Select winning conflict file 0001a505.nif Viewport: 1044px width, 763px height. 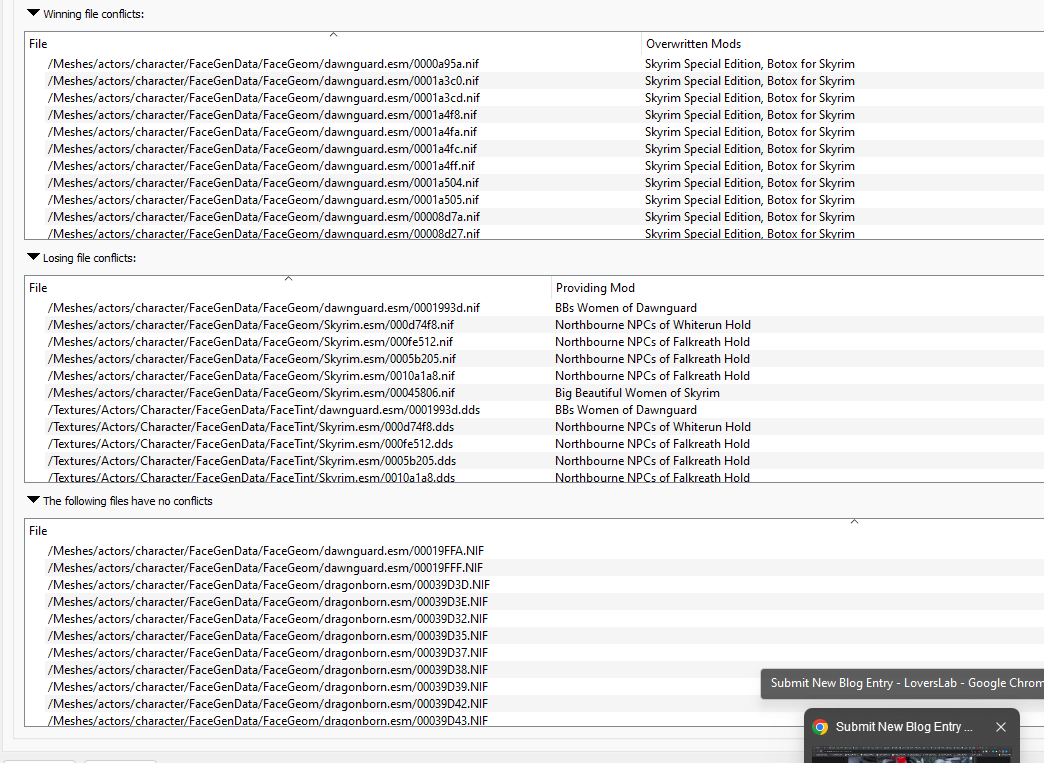tap(263, 200)
